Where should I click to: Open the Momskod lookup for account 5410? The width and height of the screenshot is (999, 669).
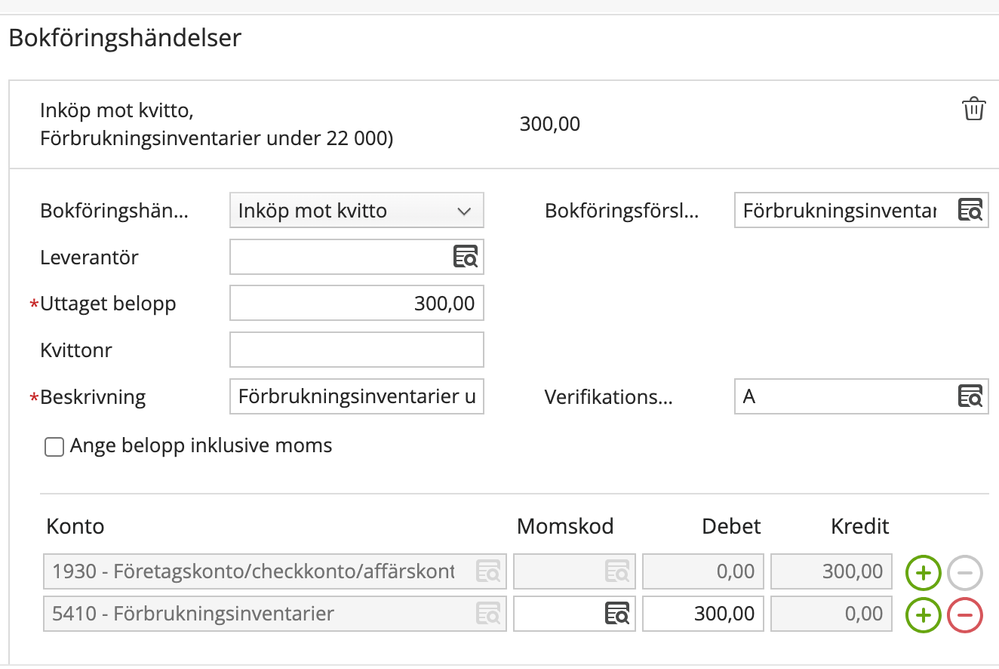(617, 614)
